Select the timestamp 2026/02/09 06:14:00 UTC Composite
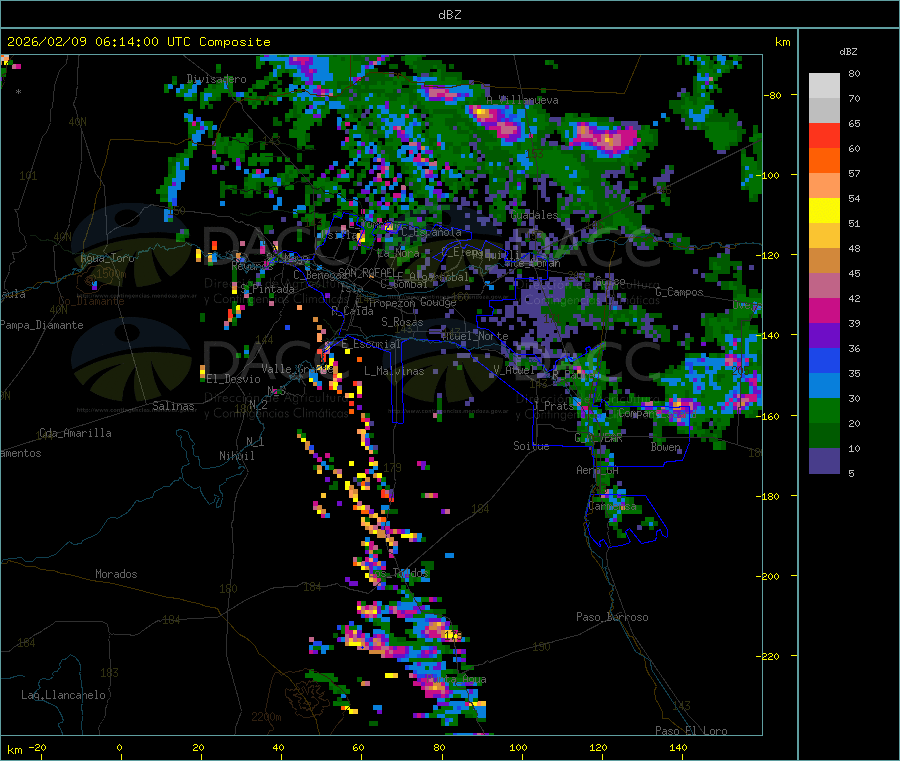 coord(138,42)
